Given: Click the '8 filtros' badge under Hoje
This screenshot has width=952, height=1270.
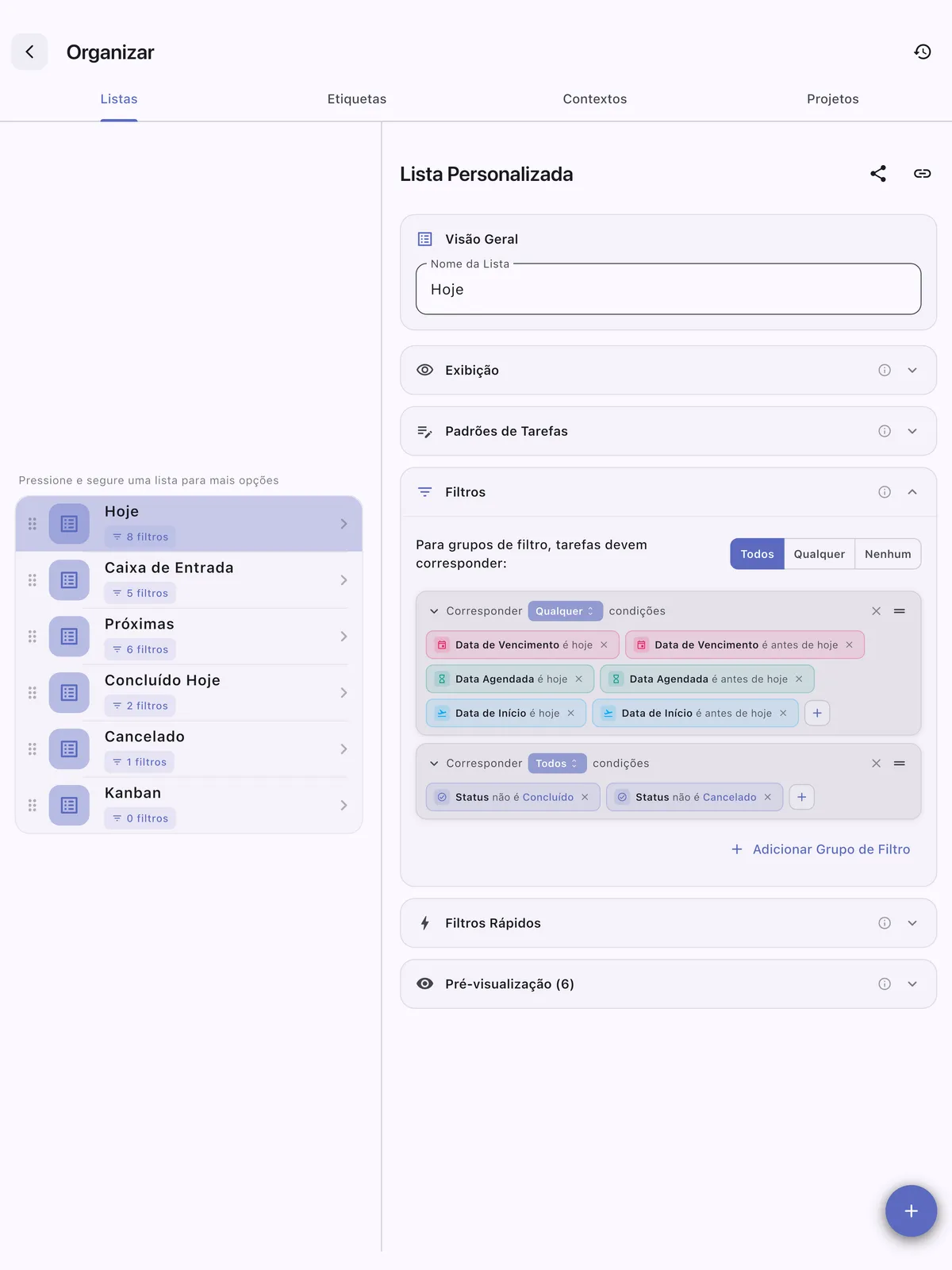Looking at the screenshot, I should click(x=140, y=537).
